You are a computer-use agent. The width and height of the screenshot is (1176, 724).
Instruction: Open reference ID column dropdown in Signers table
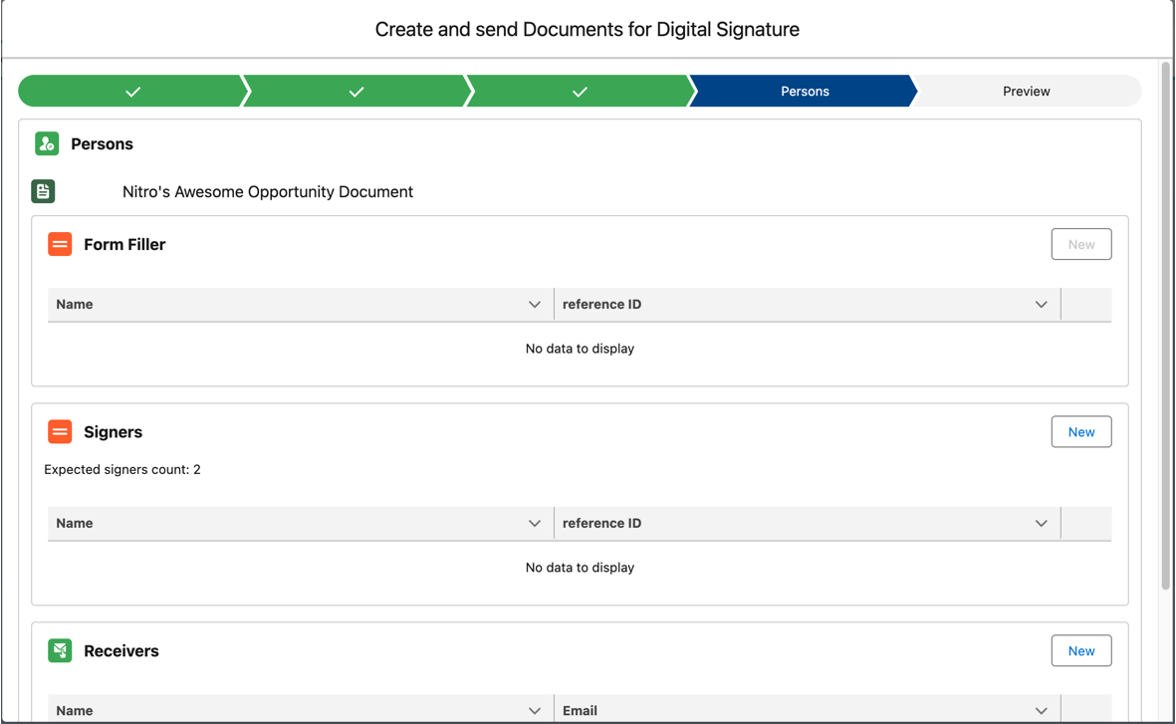click(1041, 524)
